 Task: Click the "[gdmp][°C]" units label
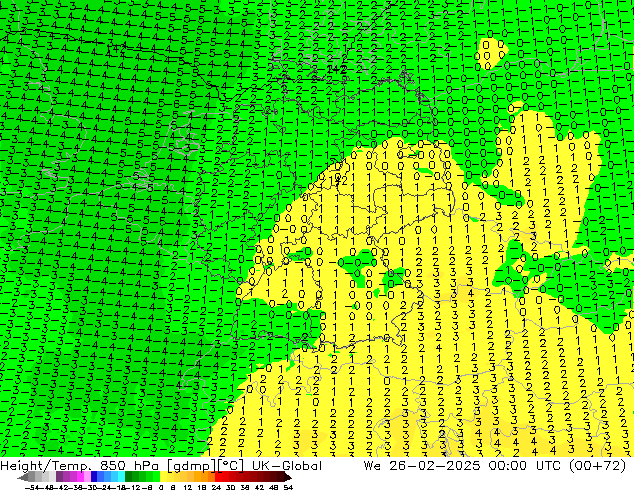(x=192, y=465)
